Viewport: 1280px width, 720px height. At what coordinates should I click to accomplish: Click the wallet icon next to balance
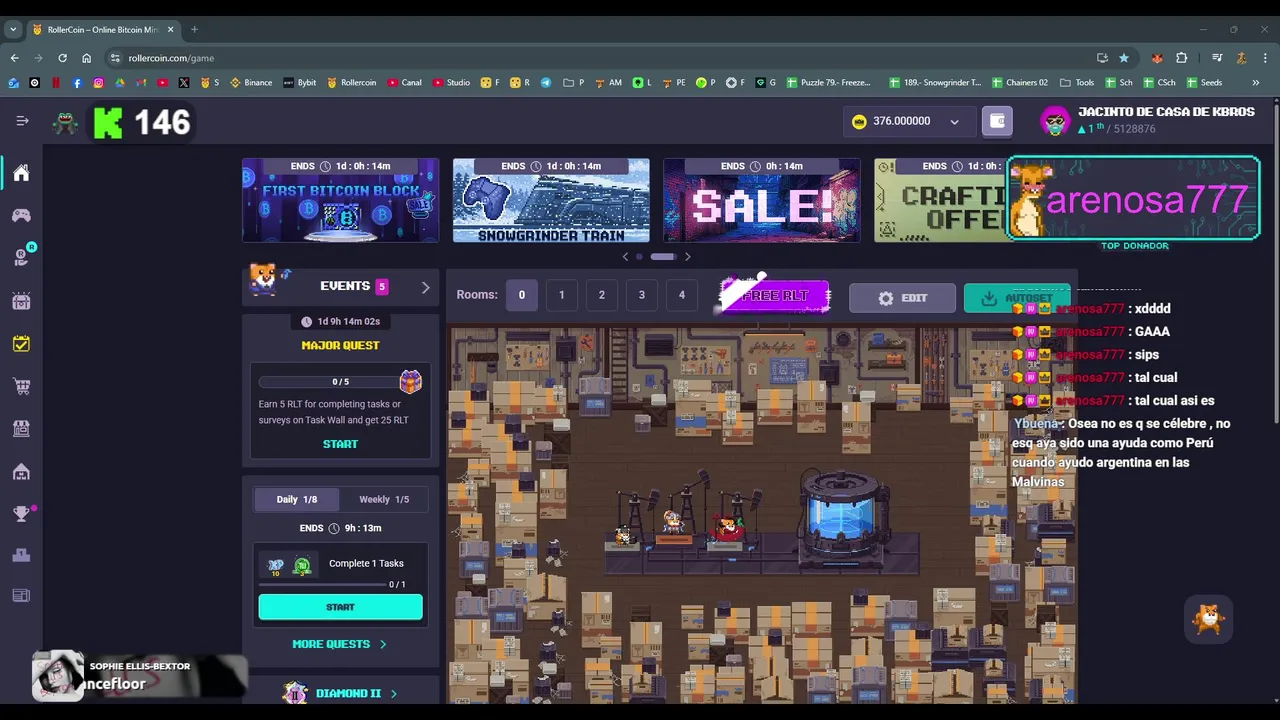(x=997, y=121)
